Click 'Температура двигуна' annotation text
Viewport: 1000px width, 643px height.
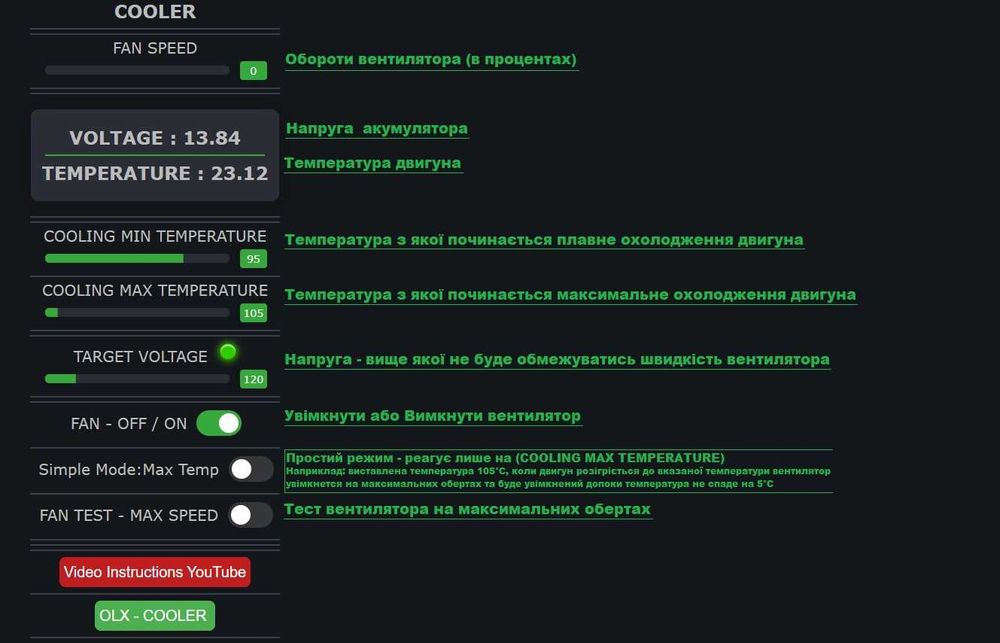pos(373,163)
